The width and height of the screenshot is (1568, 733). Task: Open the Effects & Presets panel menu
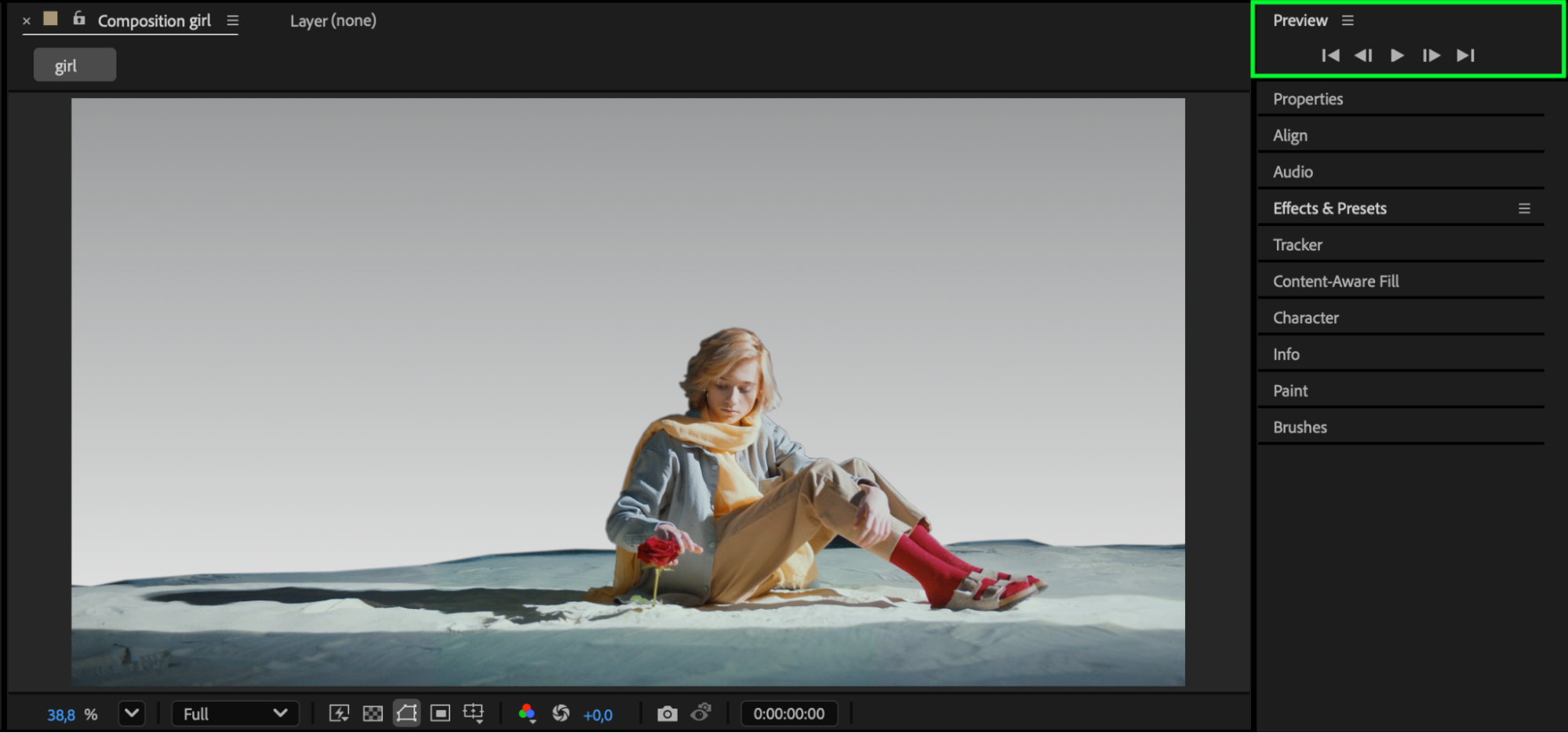click(1524, 209)
